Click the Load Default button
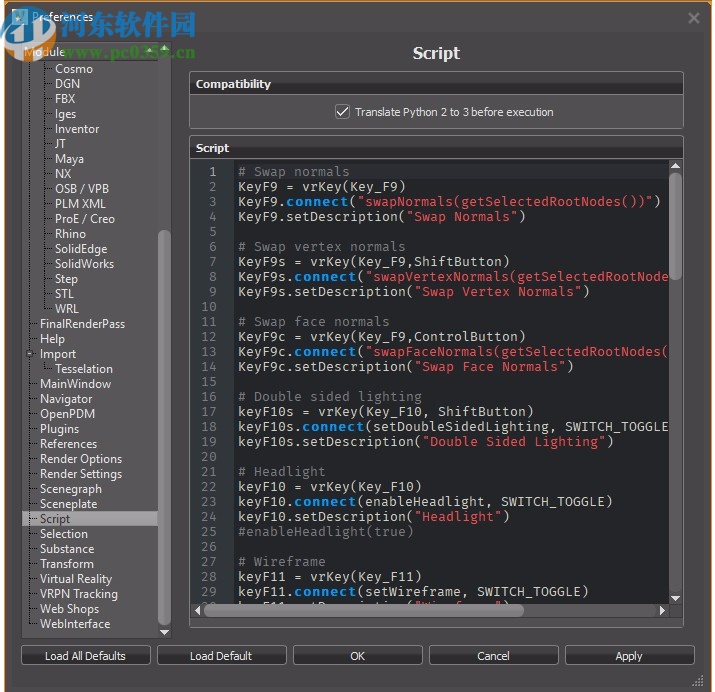 (221, 656)
